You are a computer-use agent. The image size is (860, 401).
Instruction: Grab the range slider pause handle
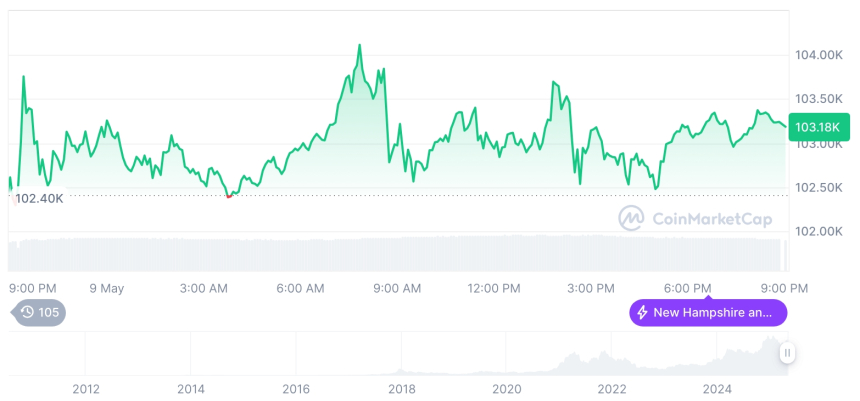click(788, 353)
